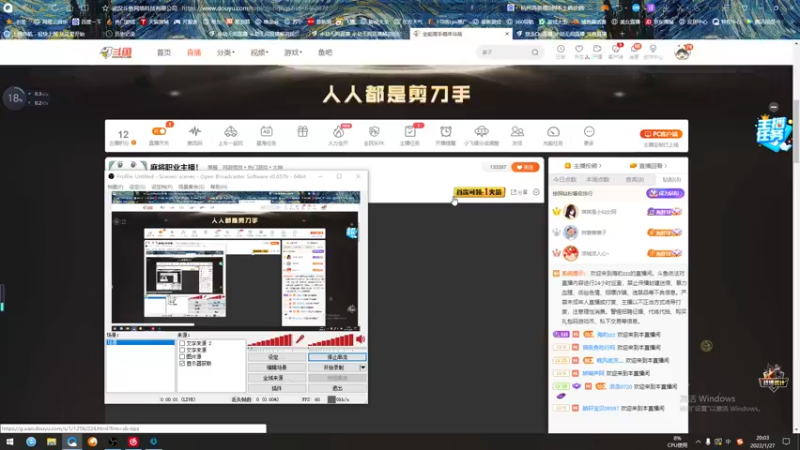Switch to the 贵宾 tab
Viewport: 800px width, 450px height.
coord(635,180)
